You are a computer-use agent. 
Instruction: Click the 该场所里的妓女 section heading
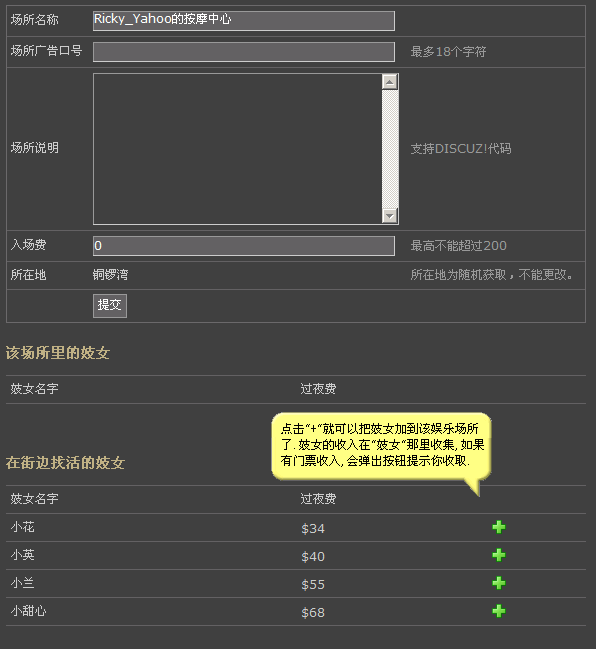pyautogui.click(x=58, y=353)
